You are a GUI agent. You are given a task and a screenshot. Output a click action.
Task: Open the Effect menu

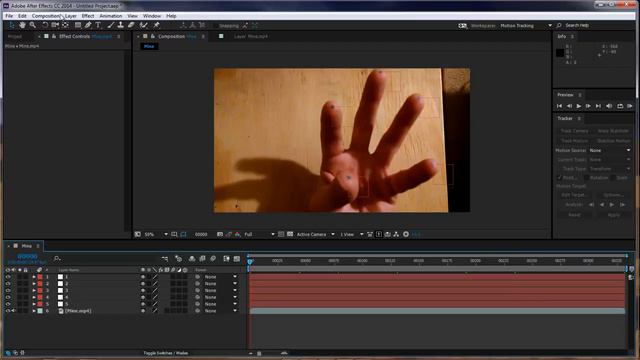tap(88, 16)
